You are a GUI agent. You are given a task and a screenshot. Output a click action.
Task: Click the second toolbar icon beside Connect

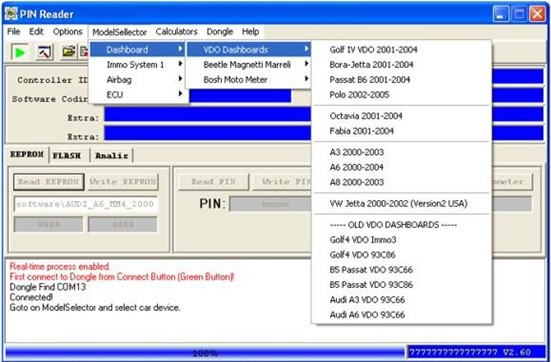[x=44, y=52]
